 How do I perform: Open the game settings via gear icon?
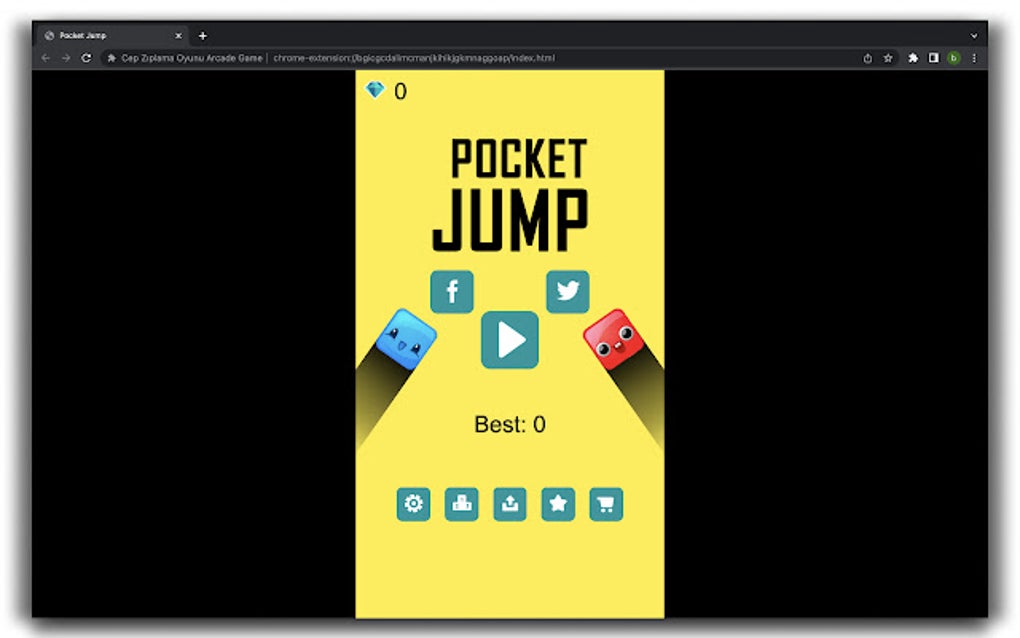pyautogui.click(x=414, y=504)
